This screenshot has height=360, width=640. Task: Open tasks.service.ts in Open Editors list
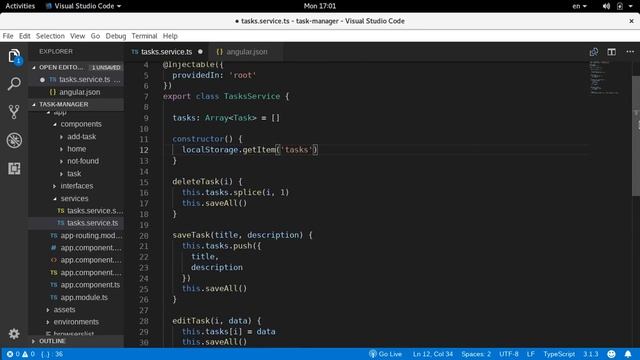coord(76,80)
